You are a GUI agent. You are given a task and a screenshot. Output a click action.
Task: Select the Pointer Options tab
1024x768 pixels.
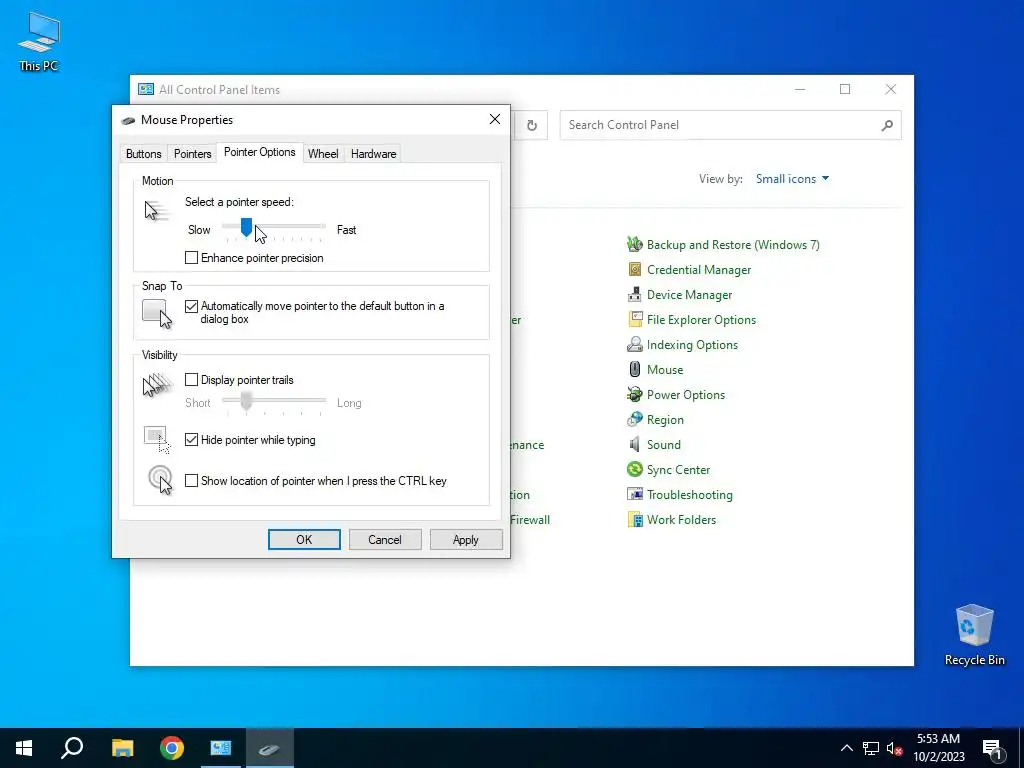[x=260, y=152]
